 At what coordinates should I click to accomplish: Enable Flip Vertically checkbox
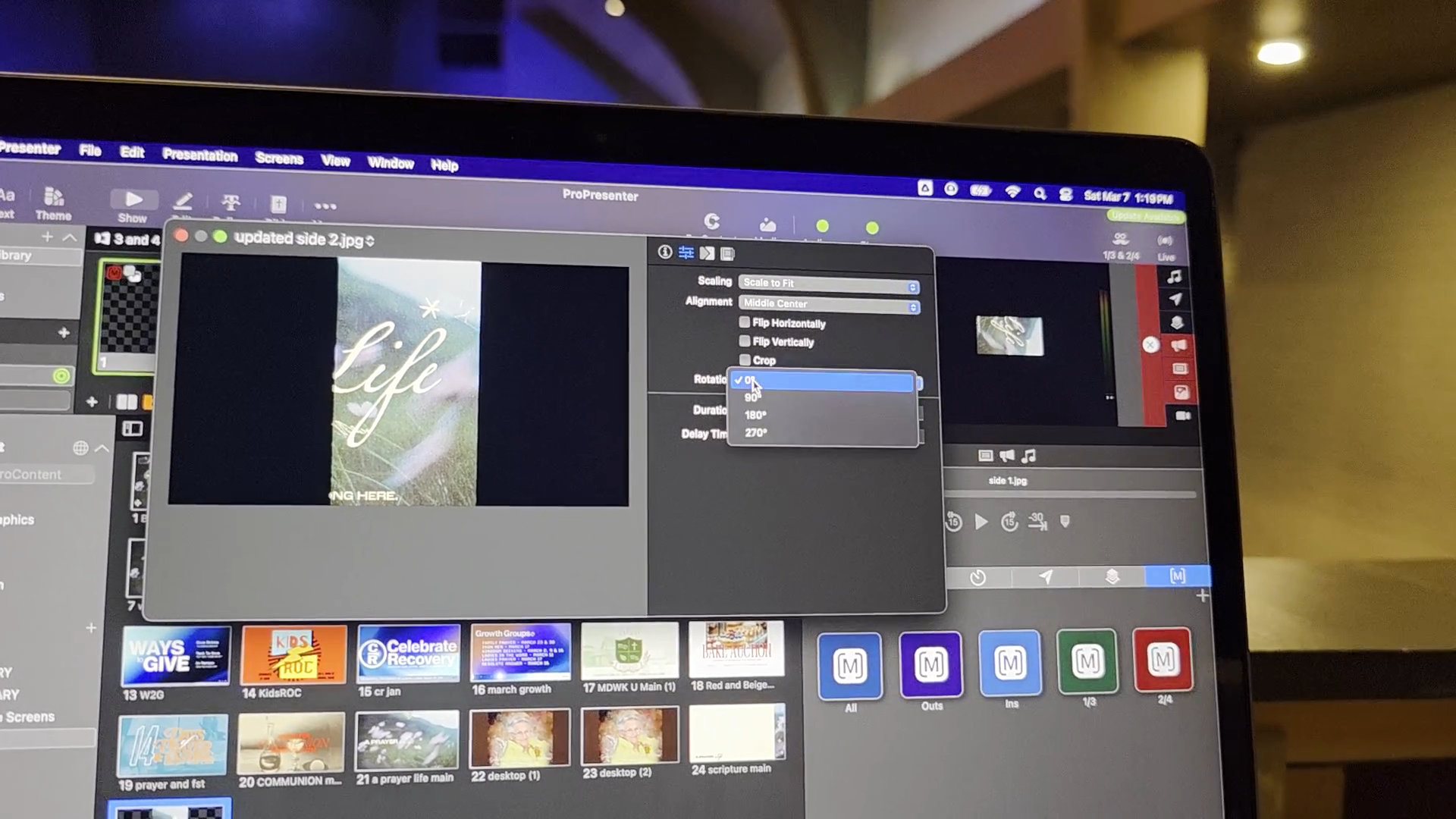point(745,341)
